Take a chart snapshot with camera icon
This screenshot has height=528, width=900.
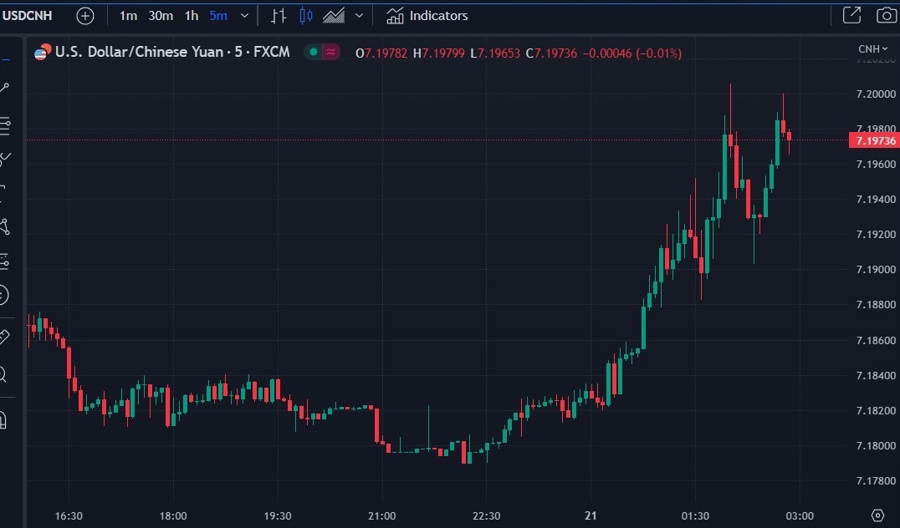point(887,15)
